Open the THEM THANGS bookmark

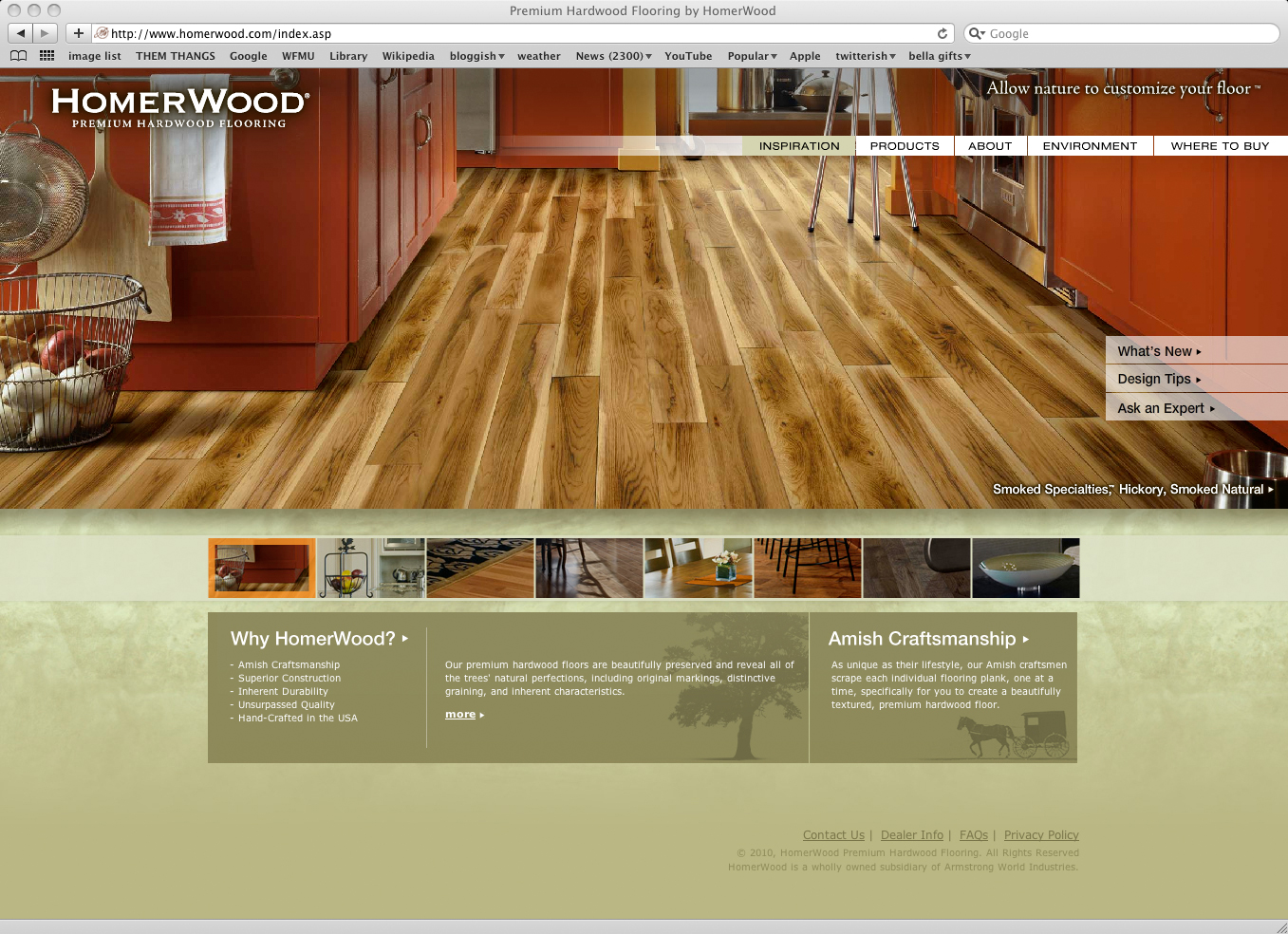[x=176, y=56]
